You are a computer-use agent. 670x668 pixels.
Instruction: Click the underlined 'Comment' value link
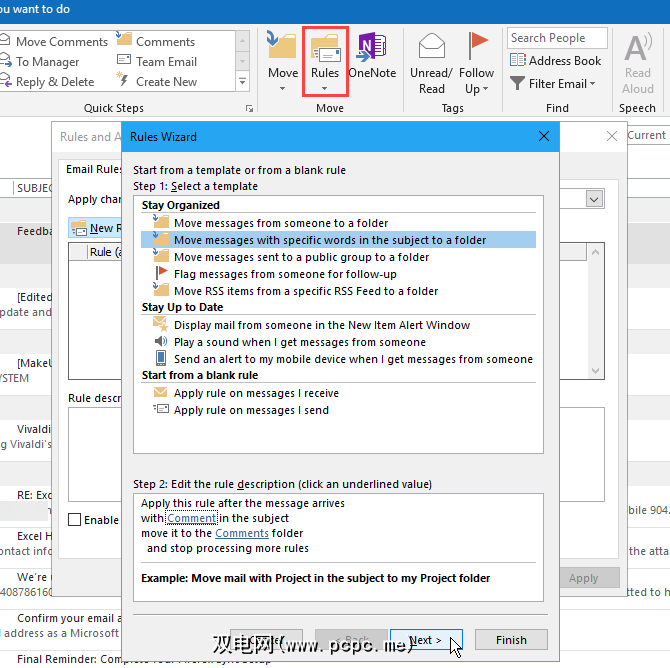tap(193, 518)
